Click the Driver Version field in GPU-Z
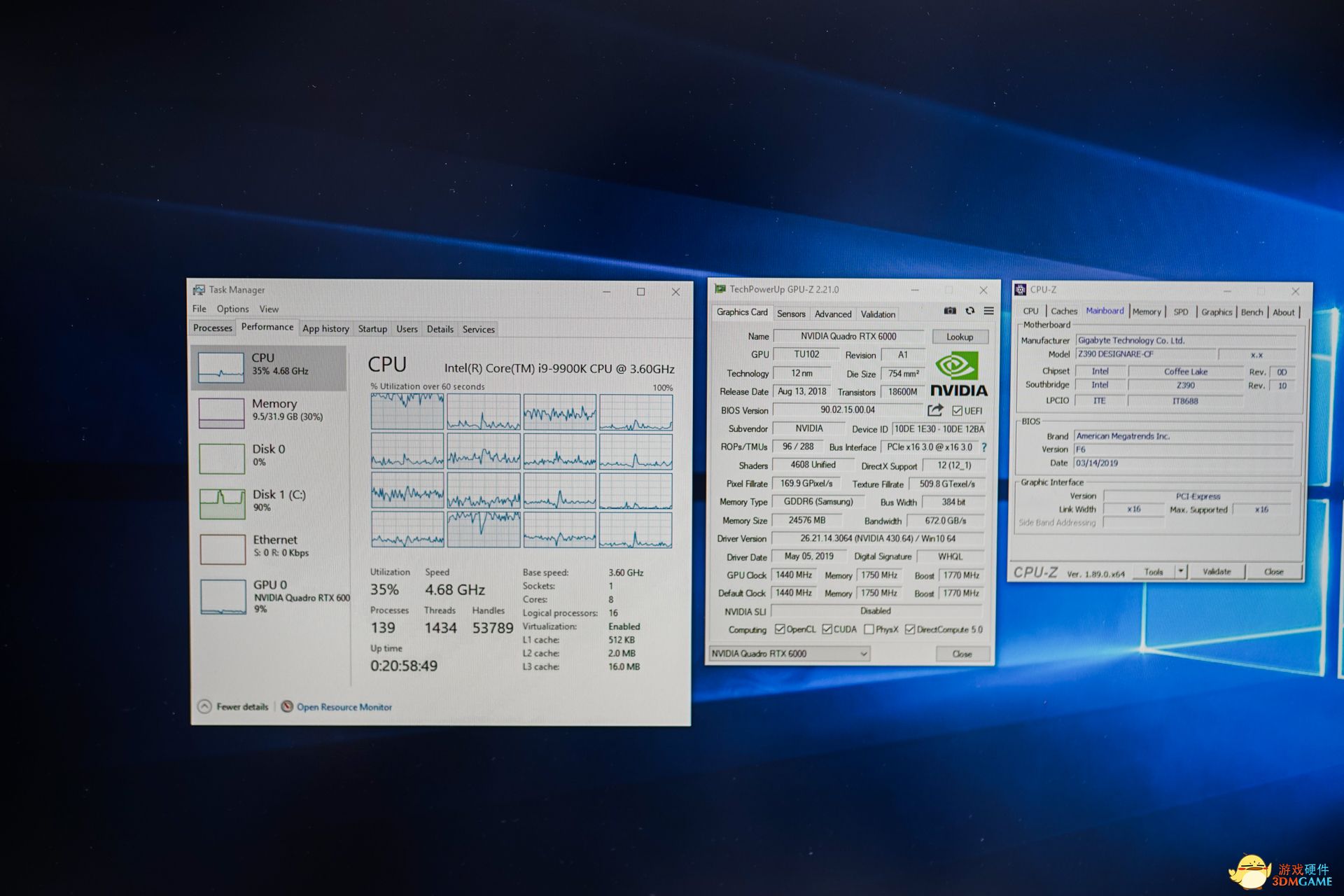 click(x=878, y=538)
